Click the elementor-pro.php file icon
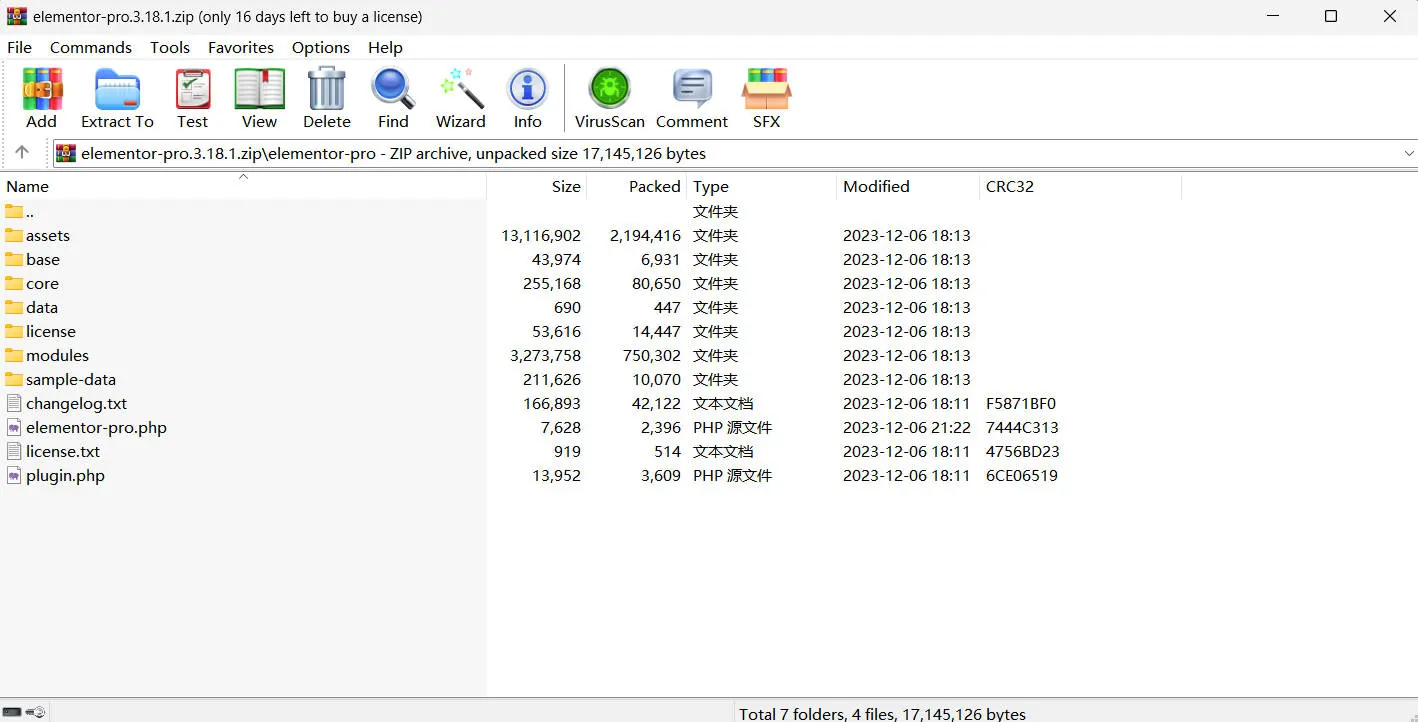This screenshot has height=722, width=1418. coord(14,428)
